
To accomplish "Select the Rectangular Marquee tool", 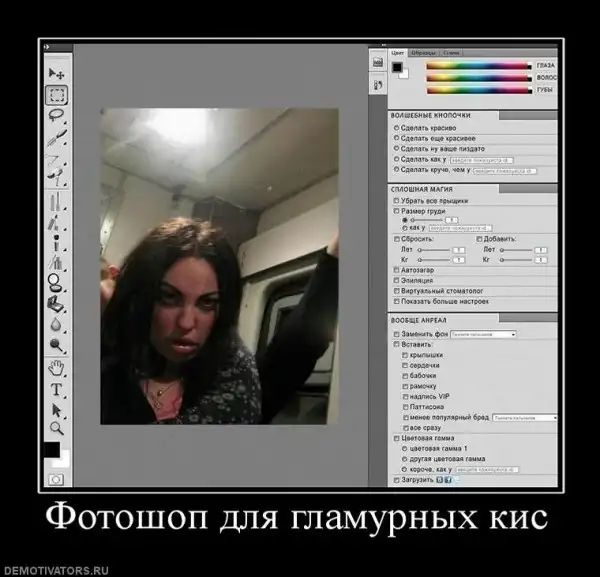I will click(57, 95).
